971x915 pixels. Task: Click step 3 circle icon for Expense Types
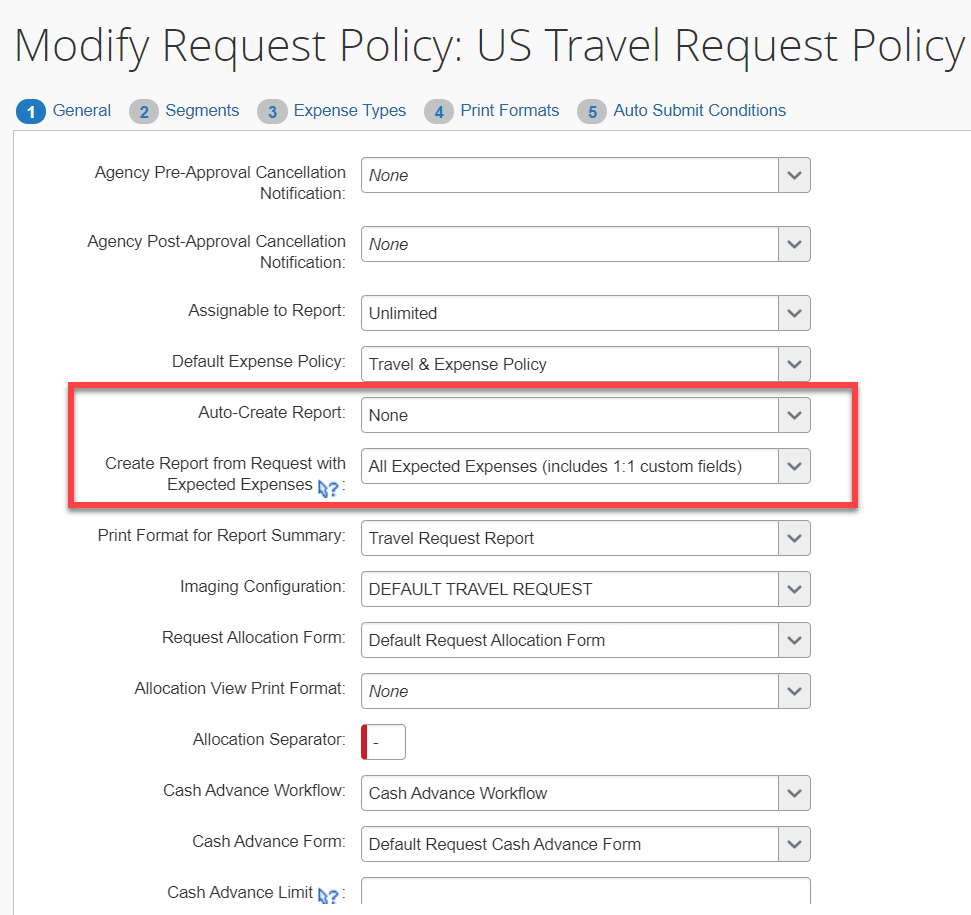tap(271, 112)
